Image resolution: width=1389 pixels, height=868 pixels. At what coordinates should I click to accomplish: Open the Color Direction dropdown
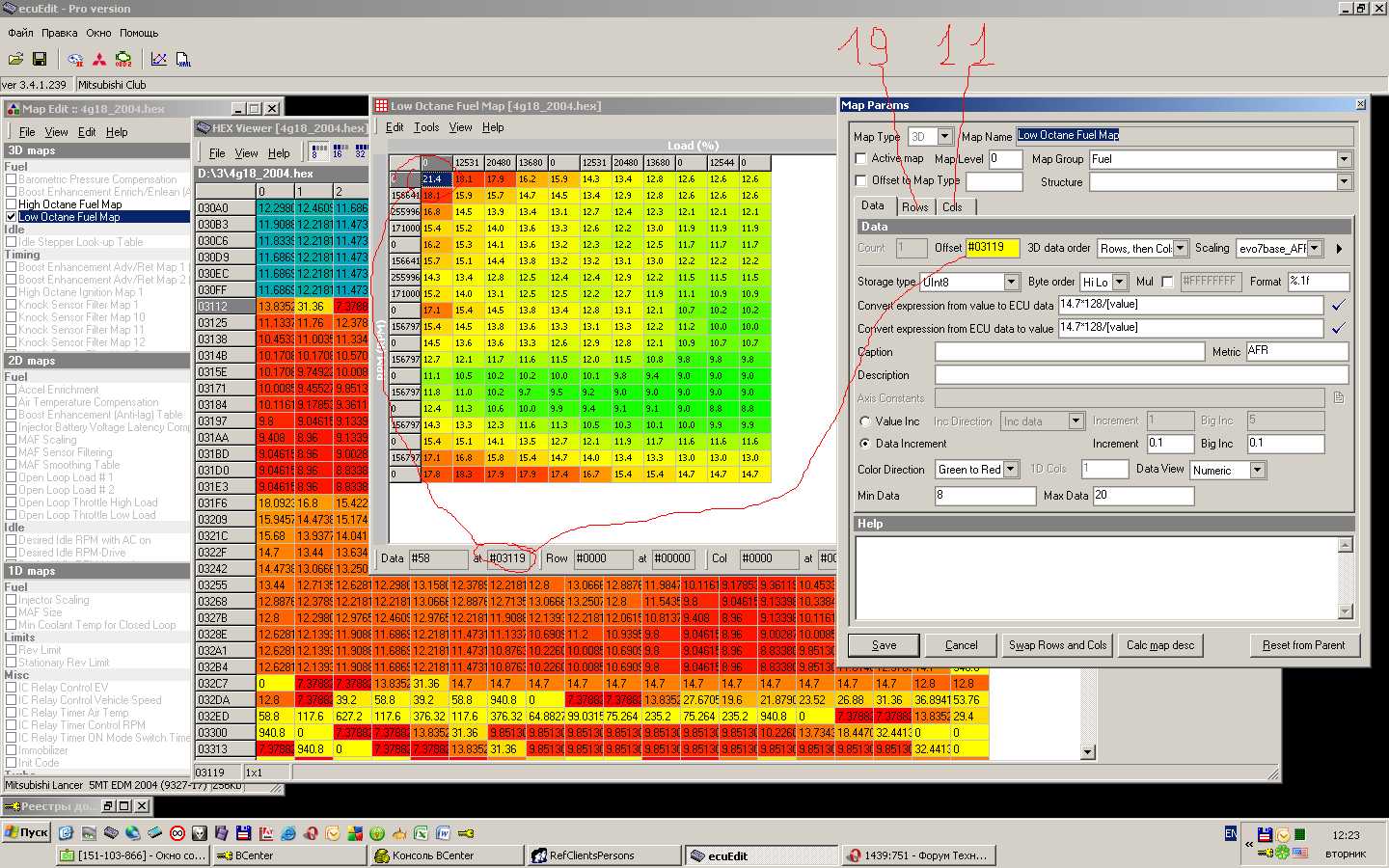coord(1010,470)
